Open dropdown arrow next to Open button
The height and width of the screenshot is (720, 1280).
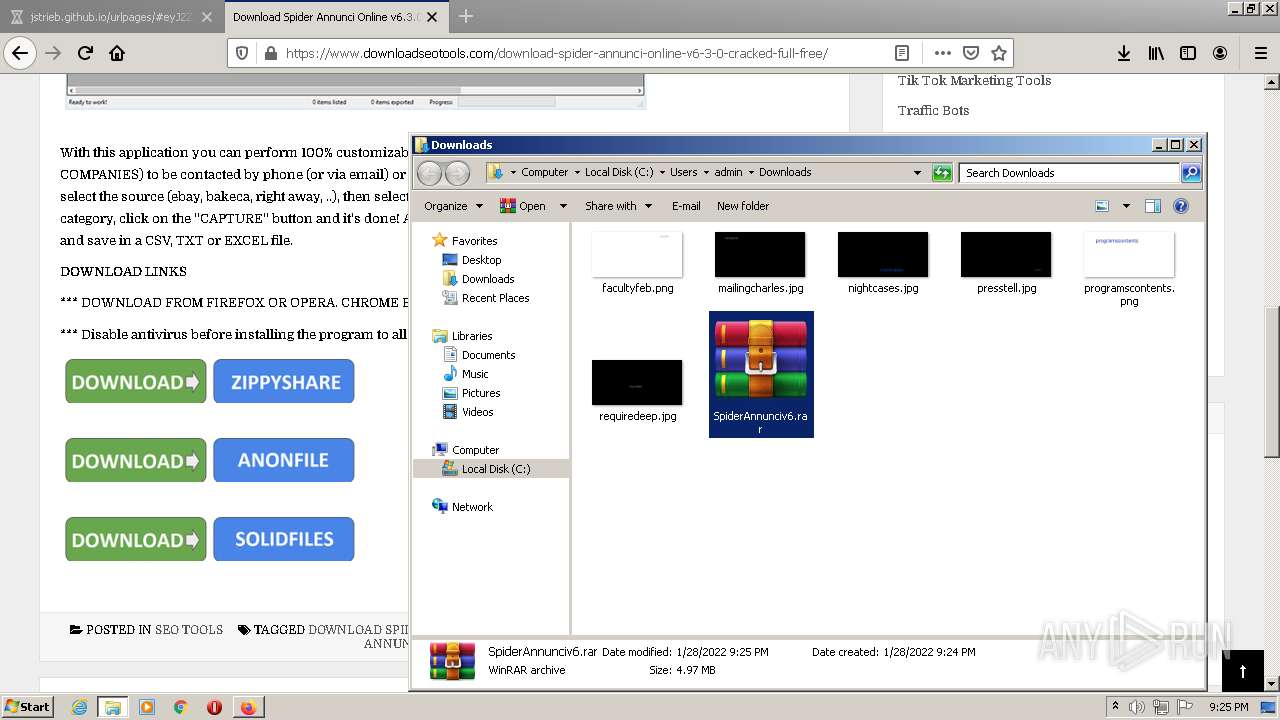[x=563, y=206]
